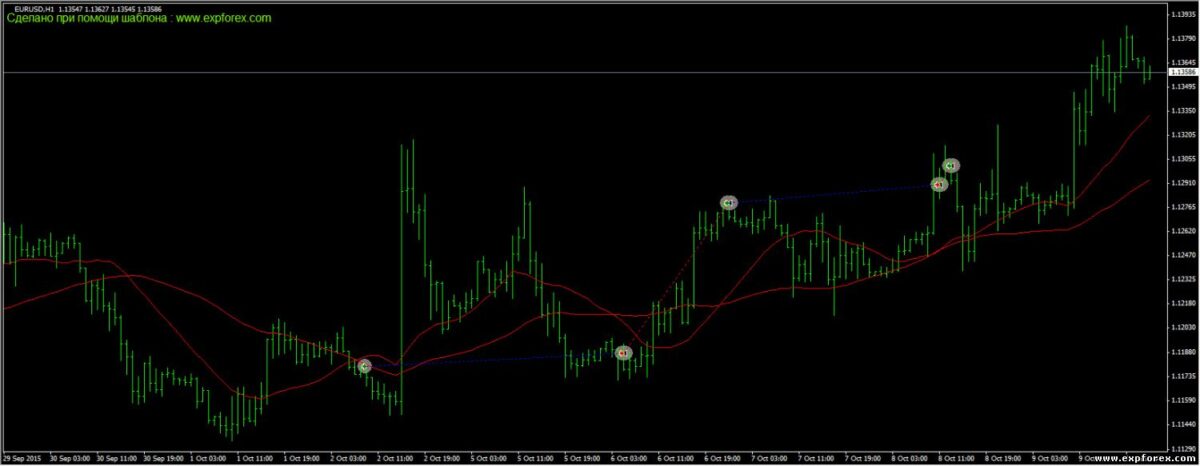
Task: Click the 1.11290 label at the price axis bottom
Action: (x=1181, y=449)
